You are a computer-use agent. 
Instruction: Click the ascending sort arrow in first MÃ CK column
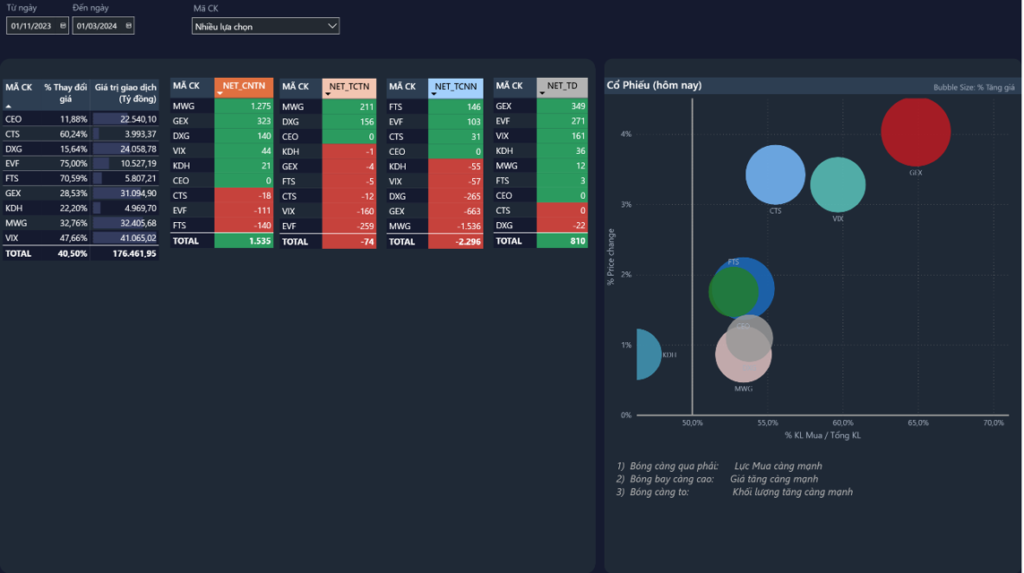[9, 105]
